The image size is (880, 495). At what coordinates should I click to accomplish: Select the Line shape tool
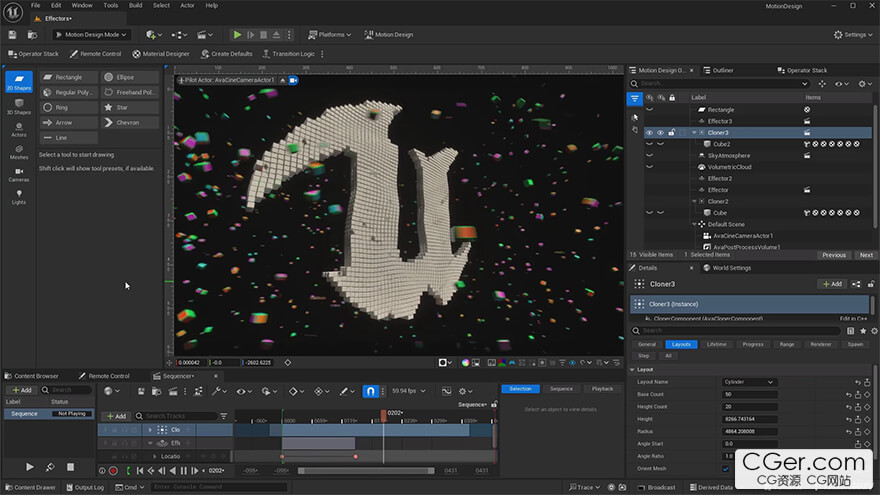69,138
